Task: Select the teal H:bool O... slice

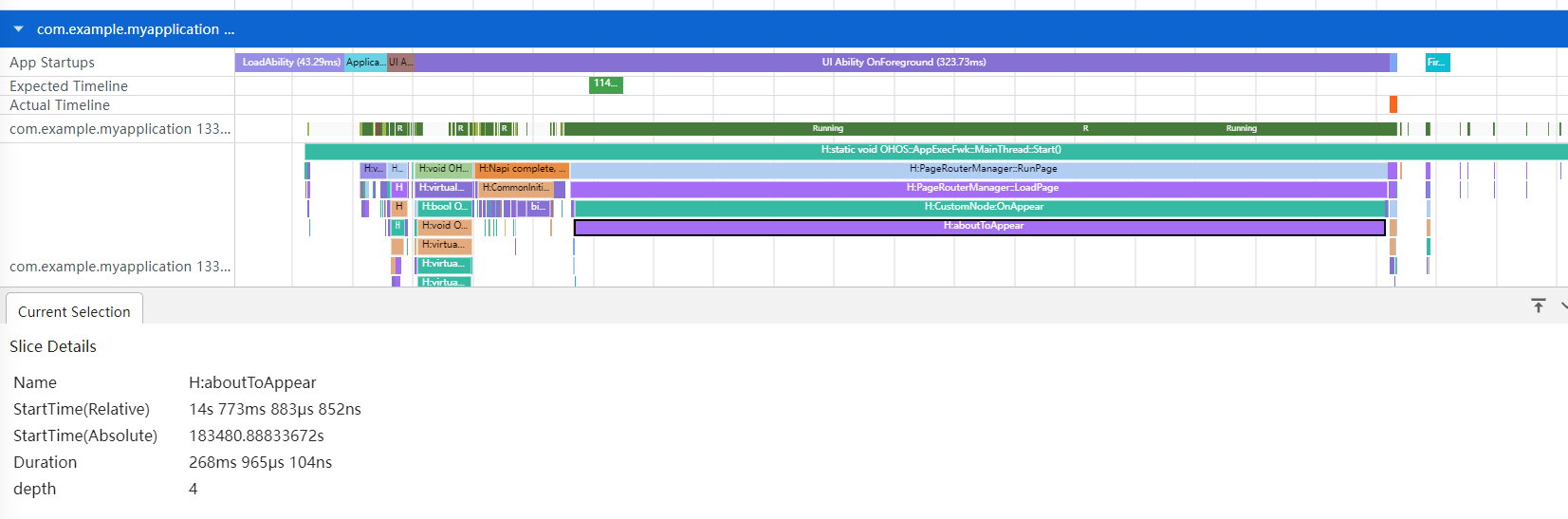Action: coord(444,208)
